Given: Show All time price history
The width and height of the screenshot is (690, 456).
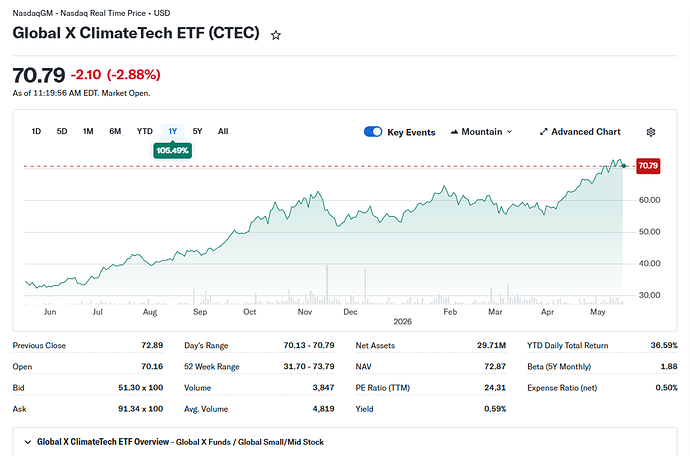Looking at the screenshot, I should pos(223,131).
